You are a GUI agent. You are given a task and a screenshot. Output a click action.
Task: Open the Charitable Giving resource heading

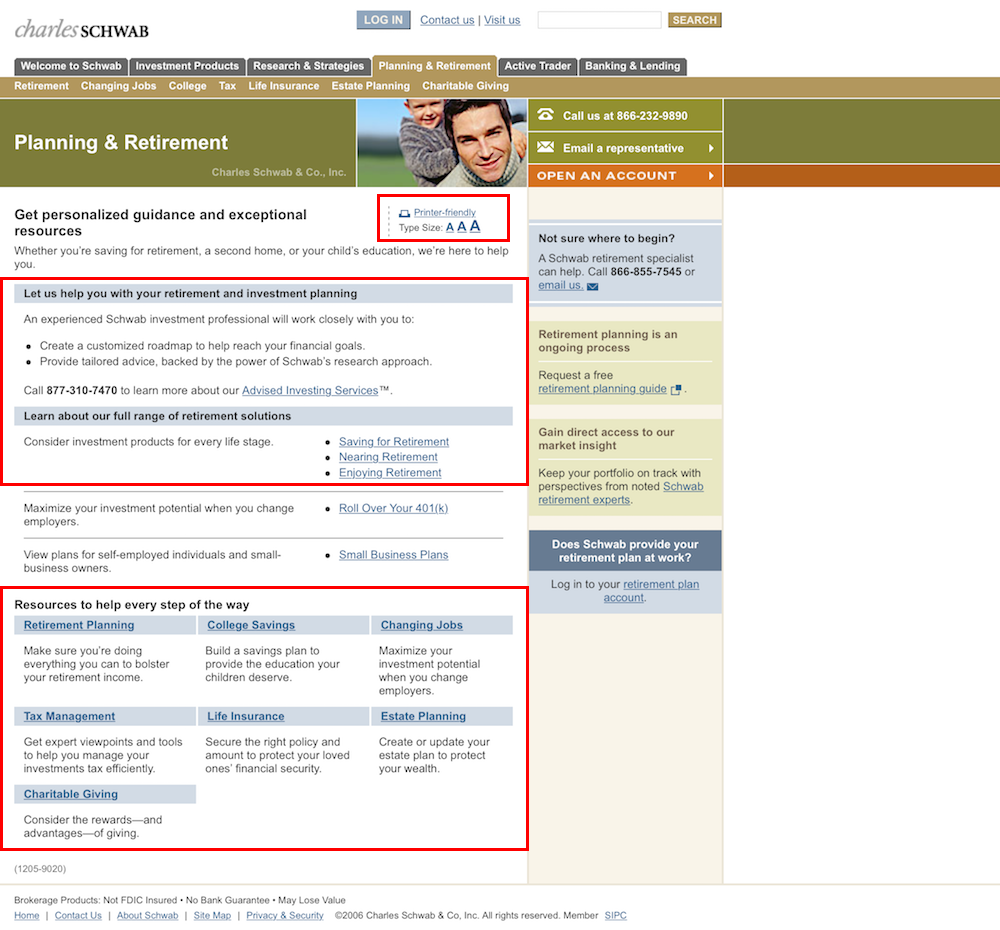click(71, 794)
